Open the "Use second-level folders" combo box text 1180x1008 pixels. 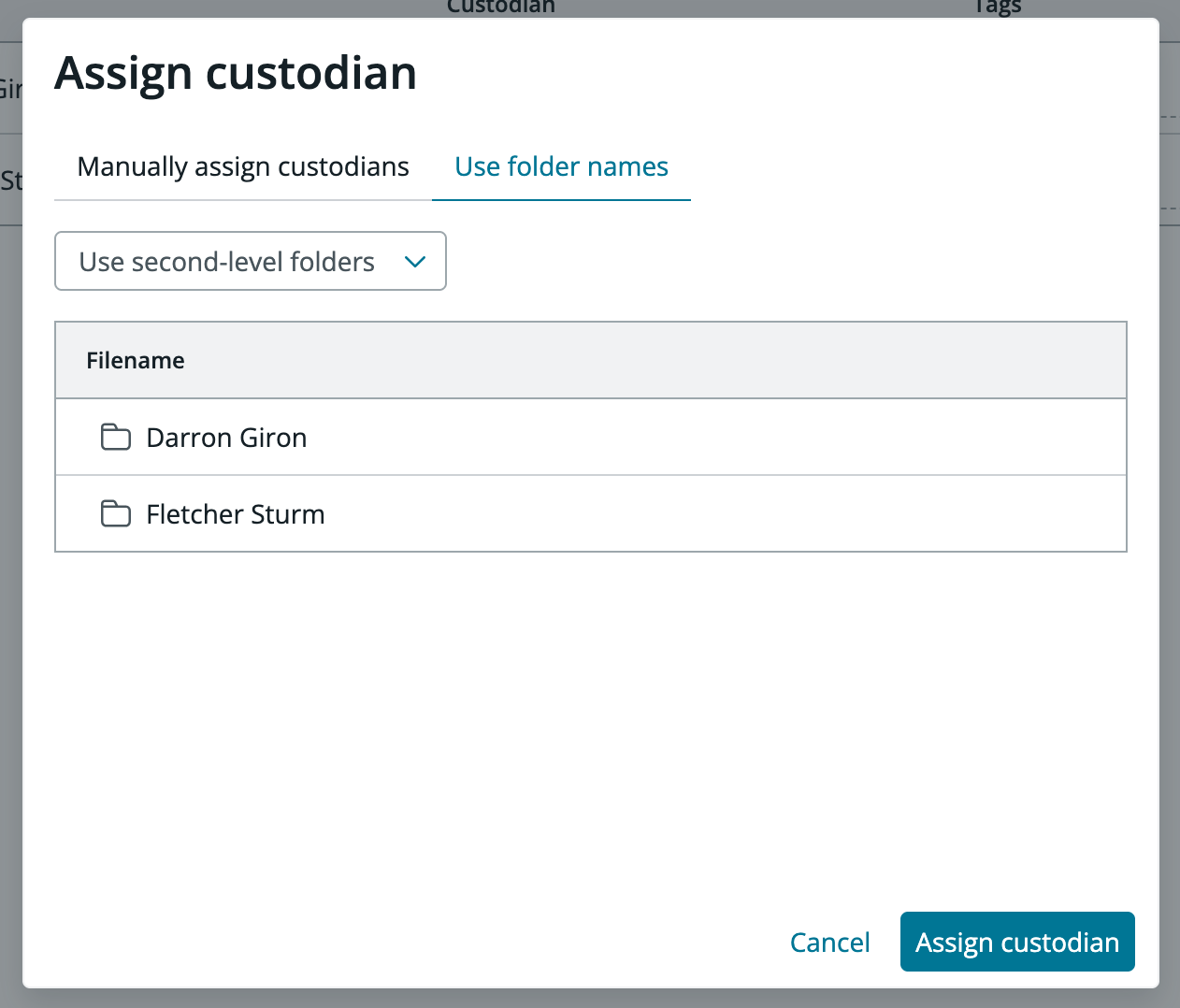point(226,262)
